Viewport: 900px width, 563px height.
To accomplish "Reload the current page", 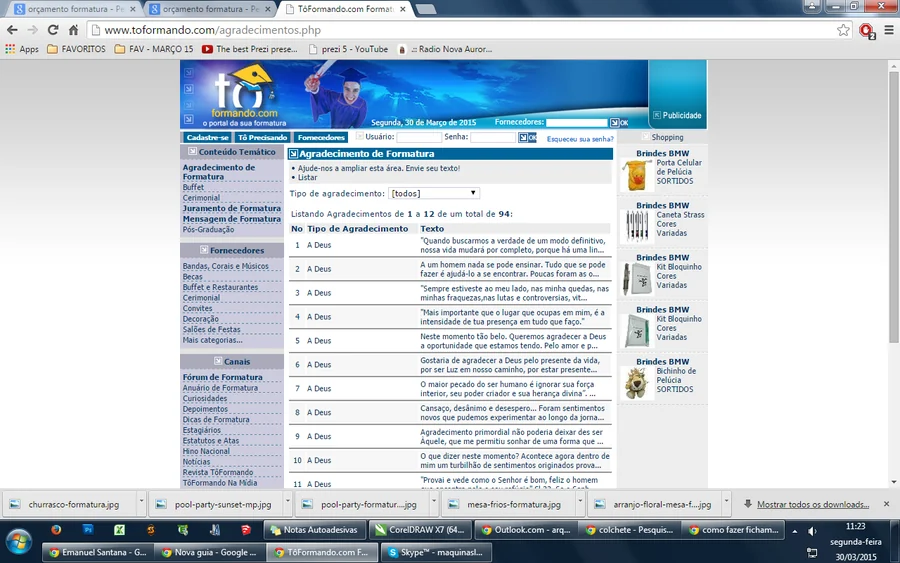I will click(x=53, y=30).
